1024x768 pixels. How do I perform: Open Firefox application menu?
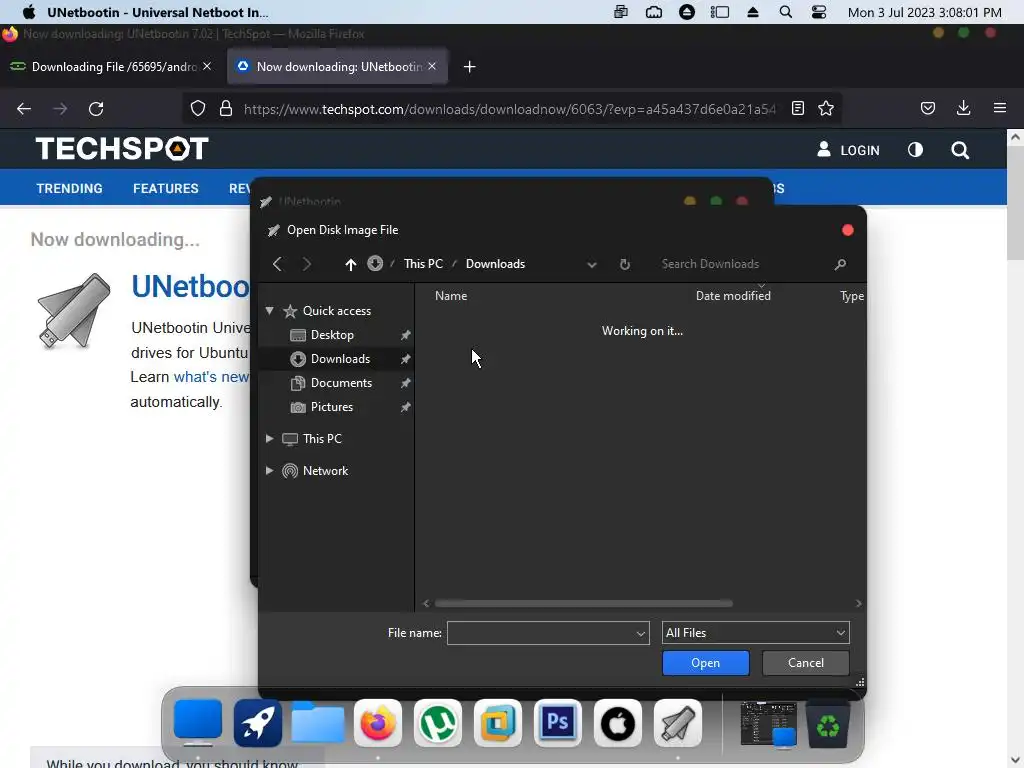click(x=1000, y=108)
